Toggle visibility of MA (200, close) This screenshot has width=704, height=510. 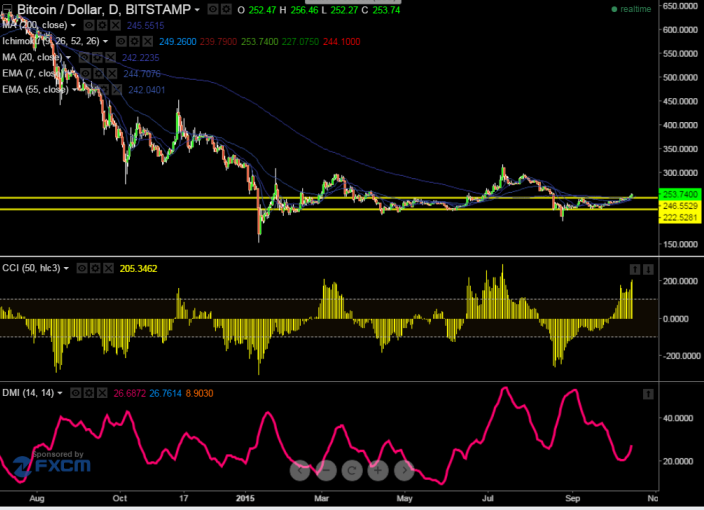[x=89, y=25]
